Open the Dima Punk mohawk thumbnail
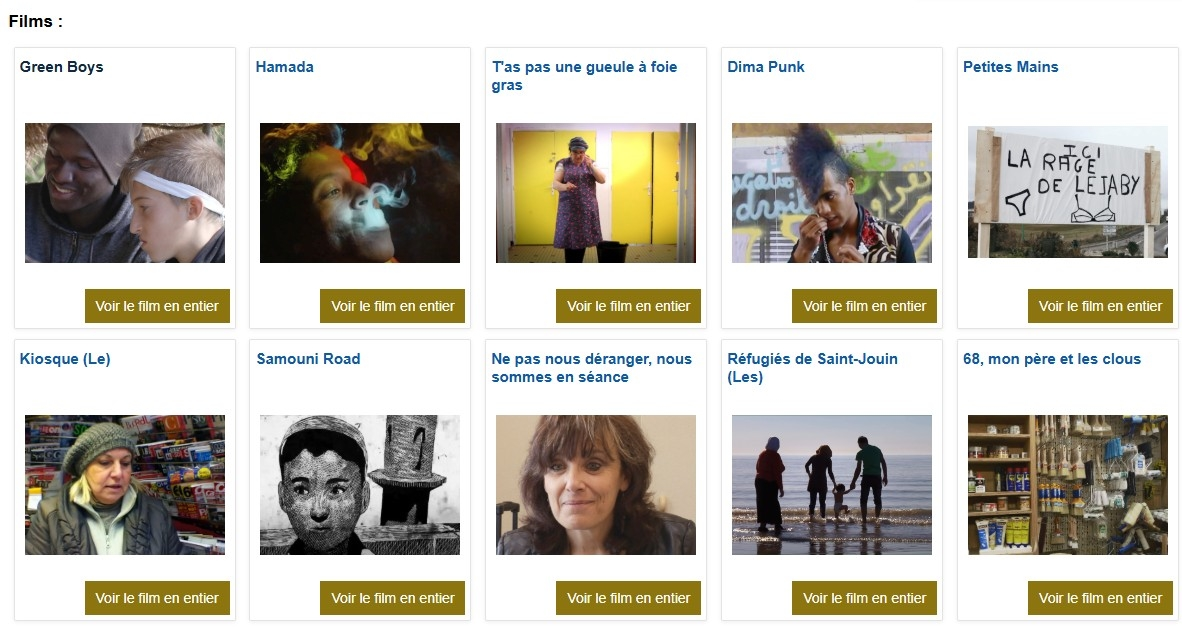The height and width of the screenshot is (629, 1182). pos(831,193)
